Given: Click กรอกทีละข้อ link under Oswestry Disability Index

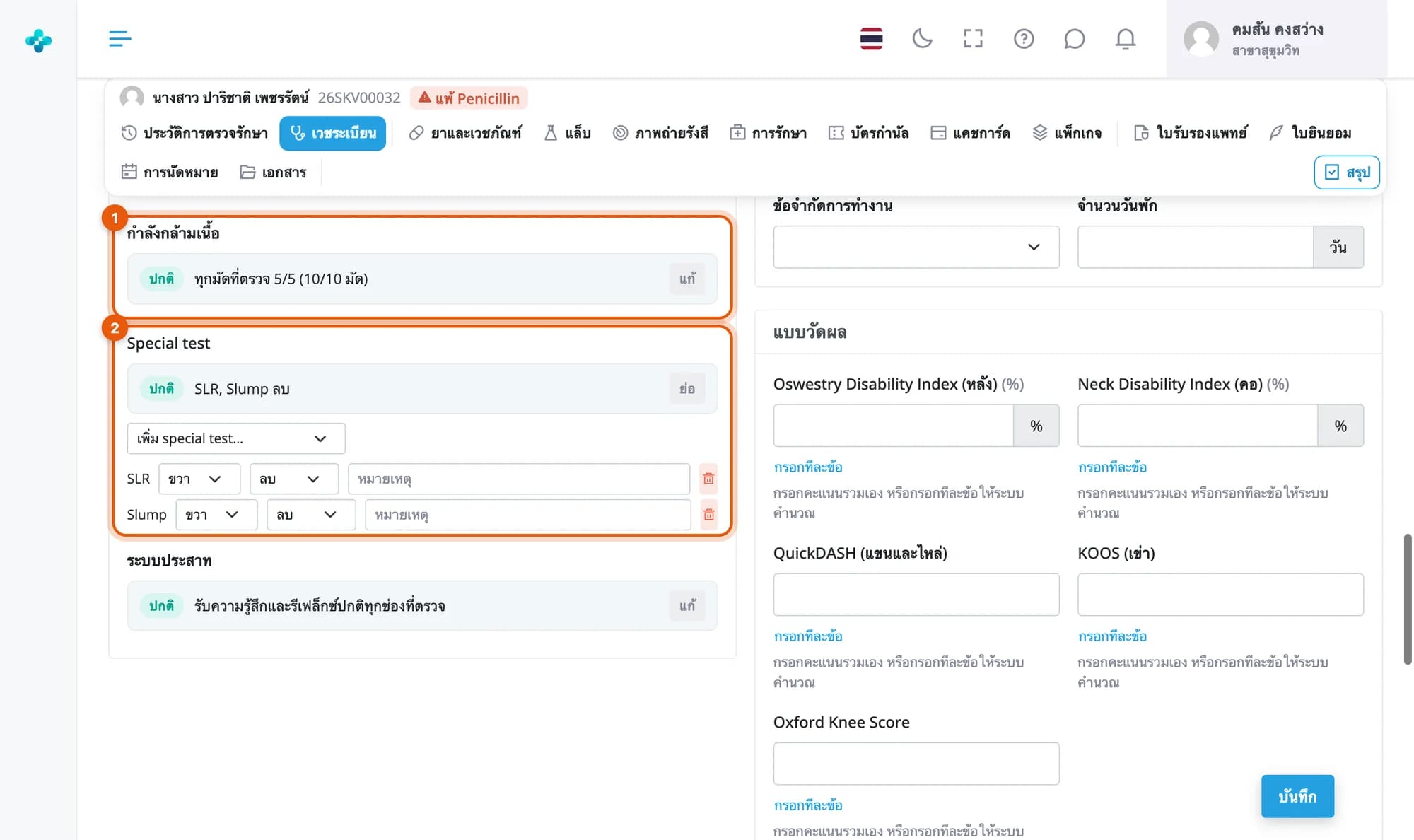Looking at the screenshot, I should pos(808,467).
